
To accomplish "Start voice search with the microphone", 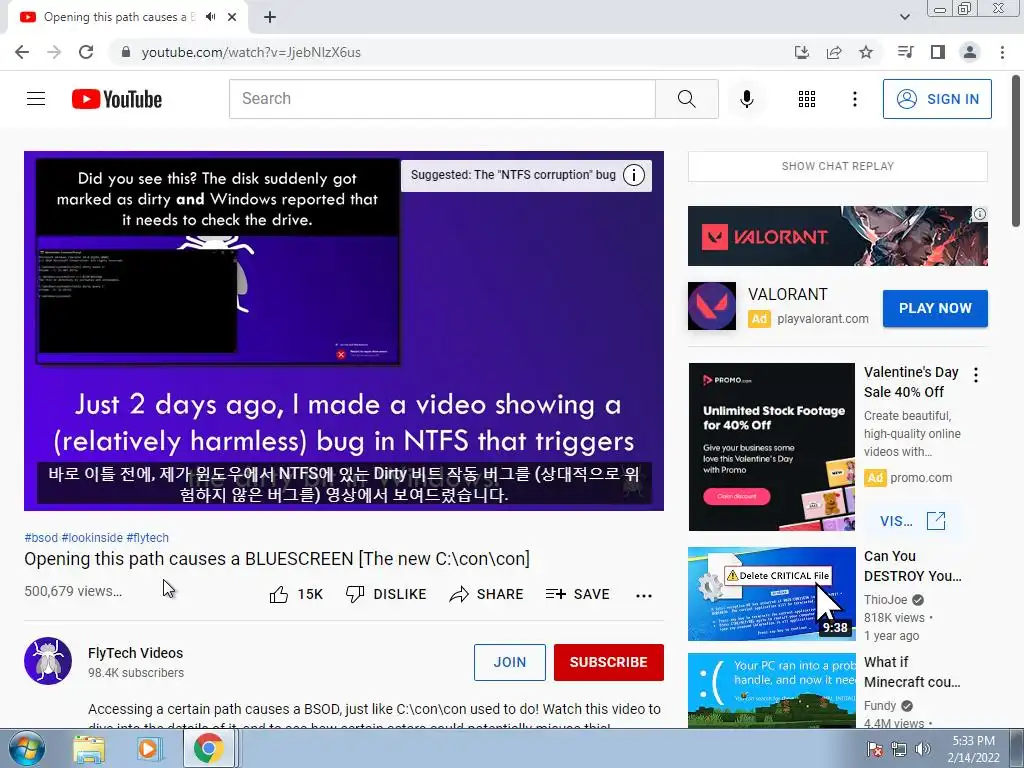I will pyautogui.click(x=746, y=99).
